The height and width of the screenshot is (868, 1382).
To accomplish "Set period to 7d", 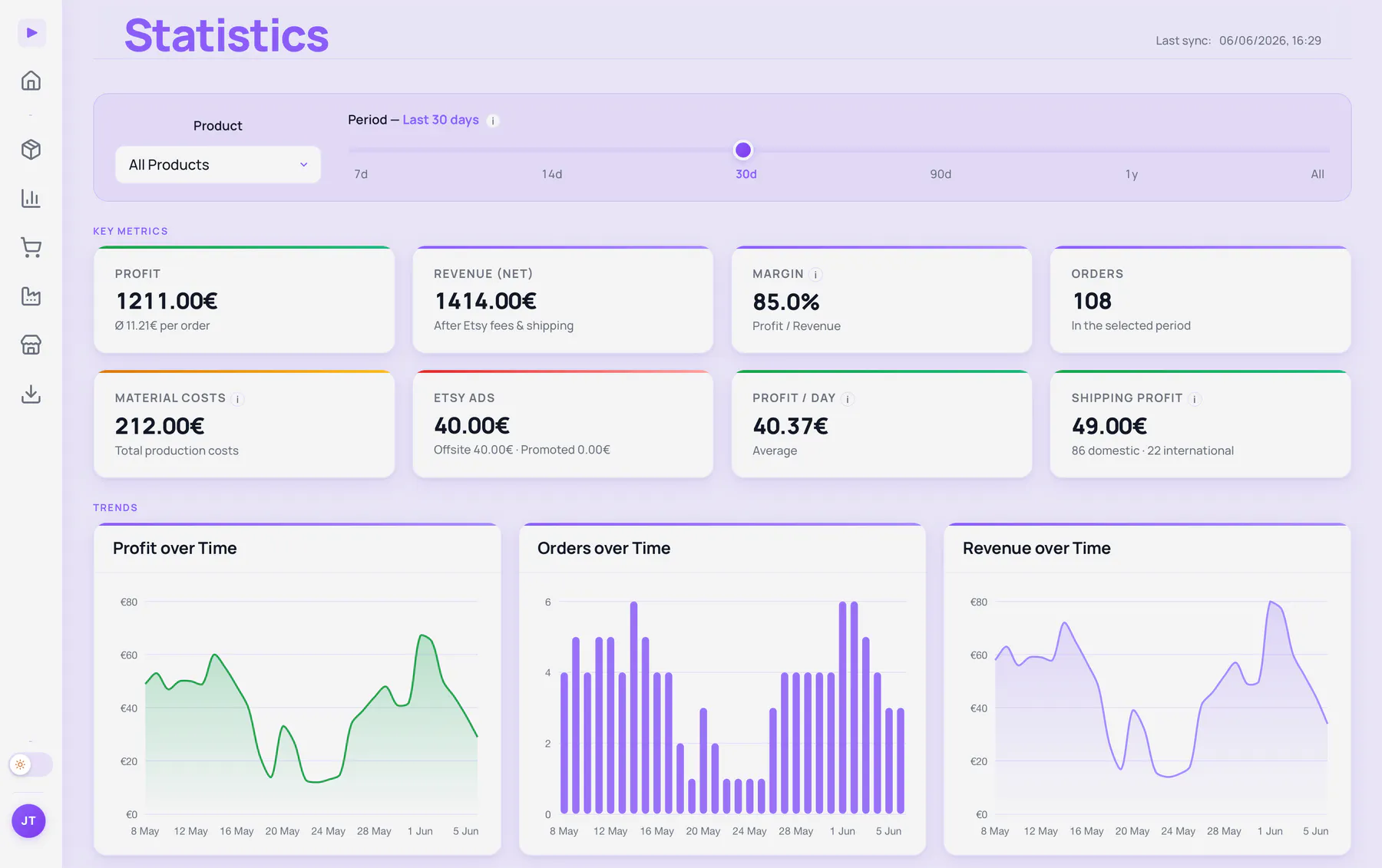I will click(x=361, y=174).
